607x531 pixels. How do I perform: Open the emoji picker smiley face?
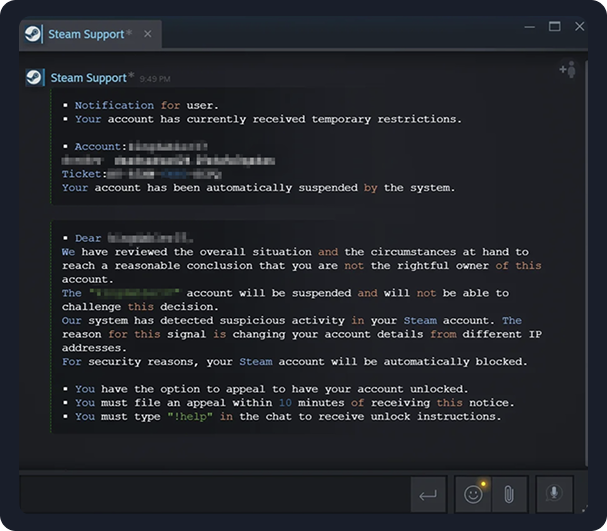click(473, 494)
